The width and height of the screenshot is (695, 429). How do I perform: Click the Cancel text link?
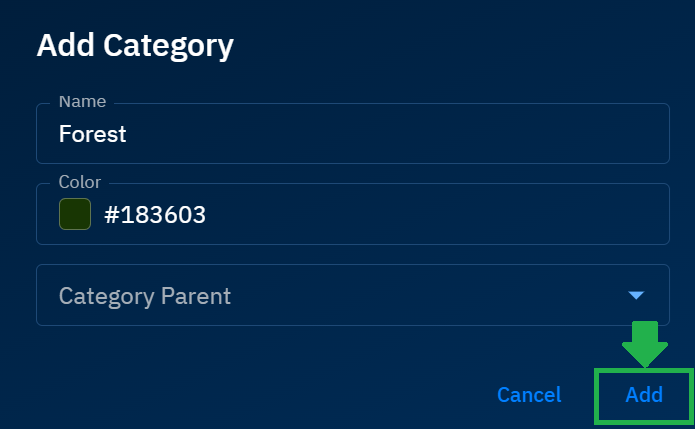click(529, 395)
